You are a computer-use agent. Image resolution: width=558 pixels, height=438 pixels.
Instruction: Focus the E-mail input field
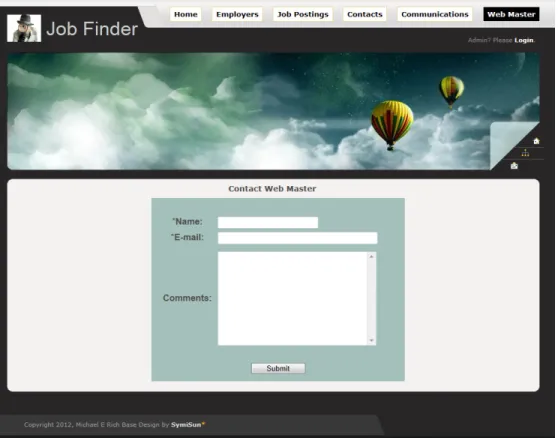(298, 238)
